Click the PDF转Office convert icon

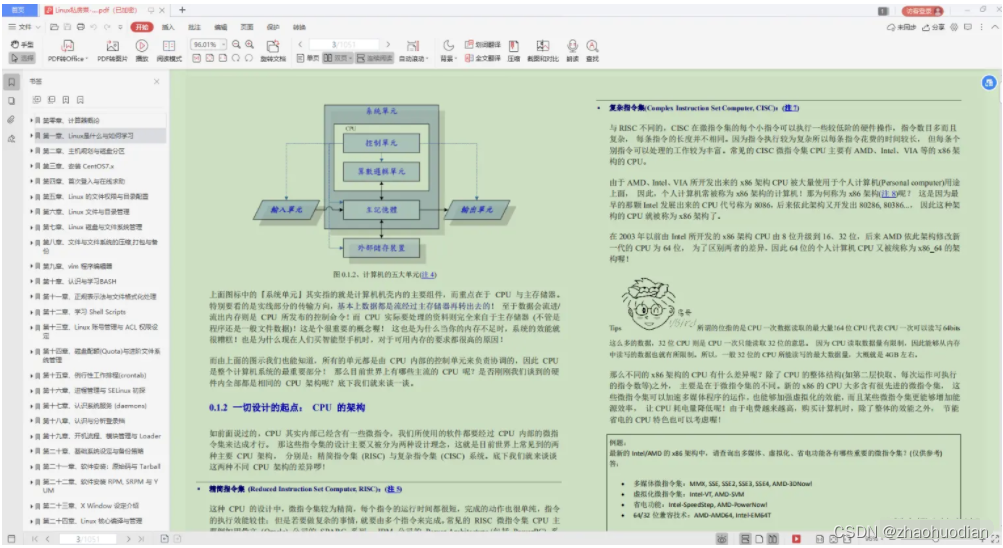67,46
